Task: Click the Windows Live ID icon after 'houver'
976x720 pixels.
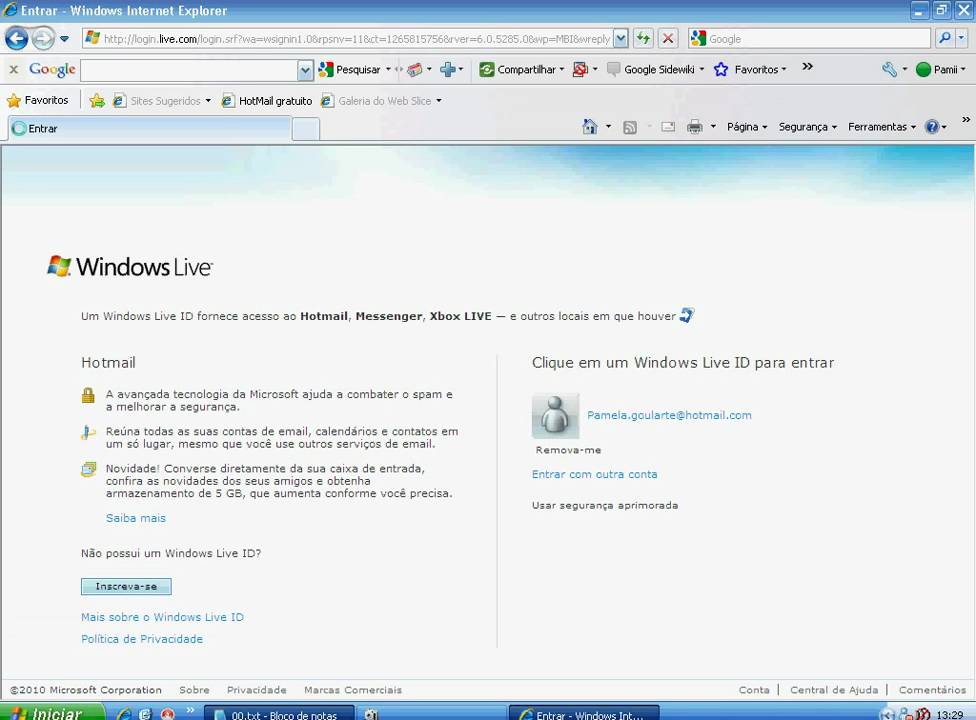Action: click(687, 316)
